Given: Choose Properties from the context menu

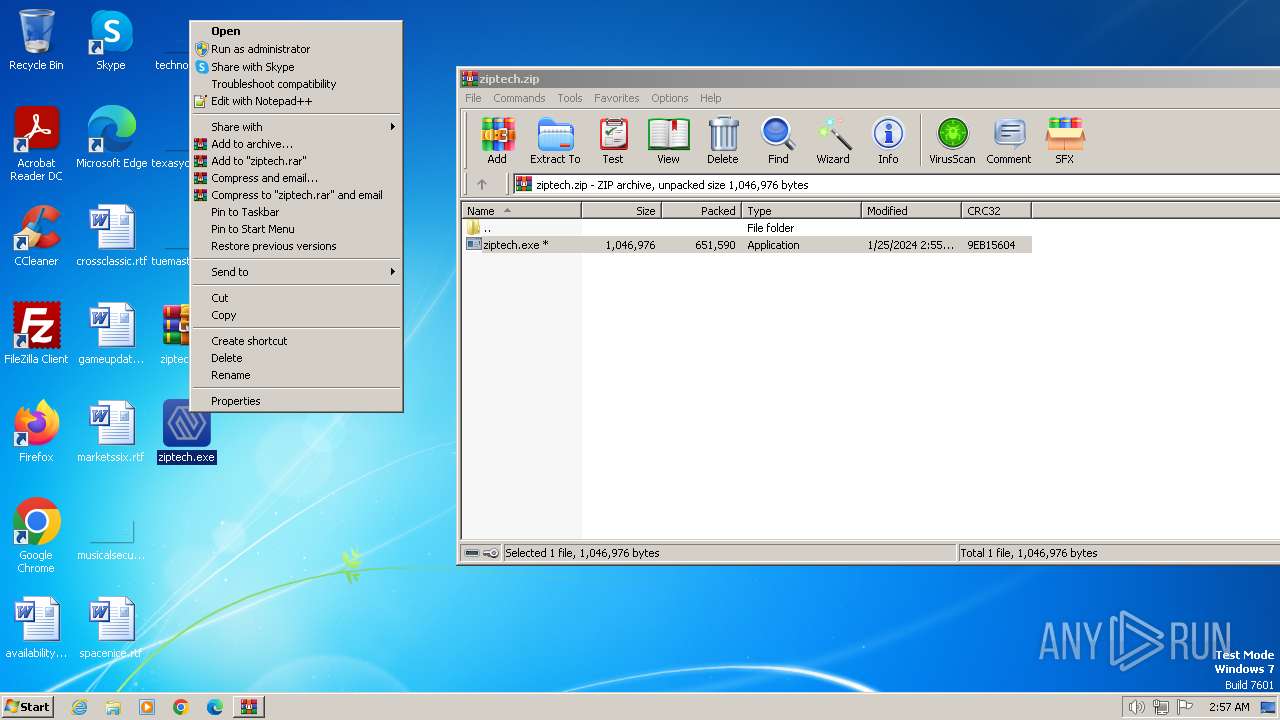Looking at the screenshot, I should (296, 401).
